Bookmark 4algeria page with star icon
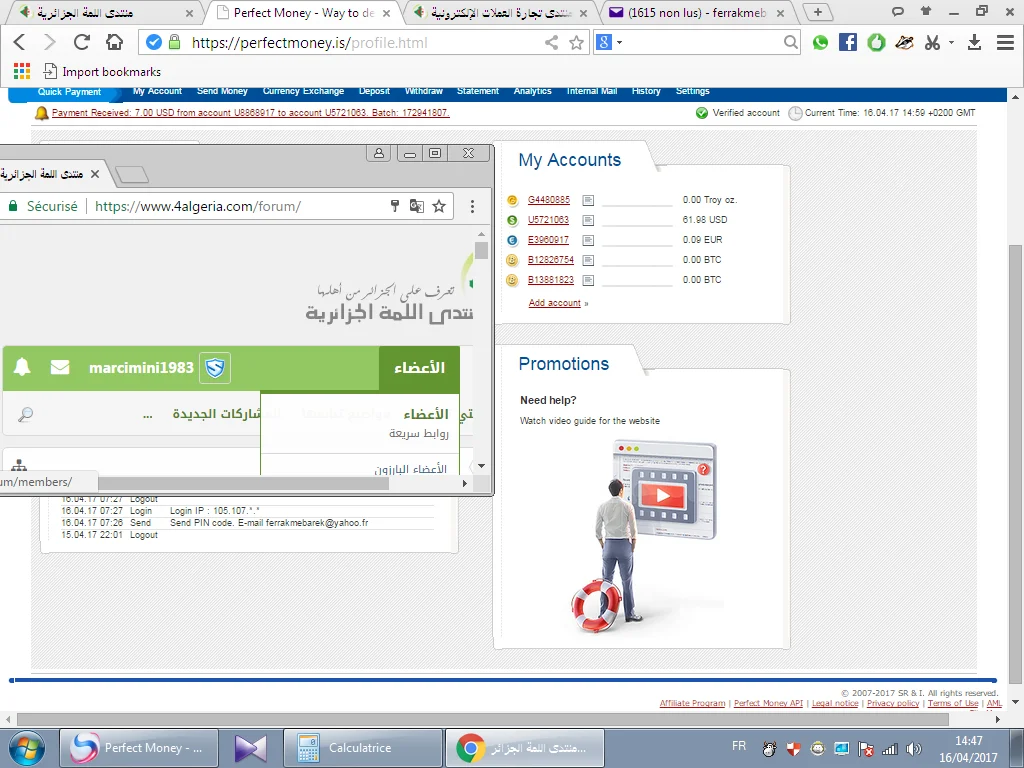 (x=439, y=207)
